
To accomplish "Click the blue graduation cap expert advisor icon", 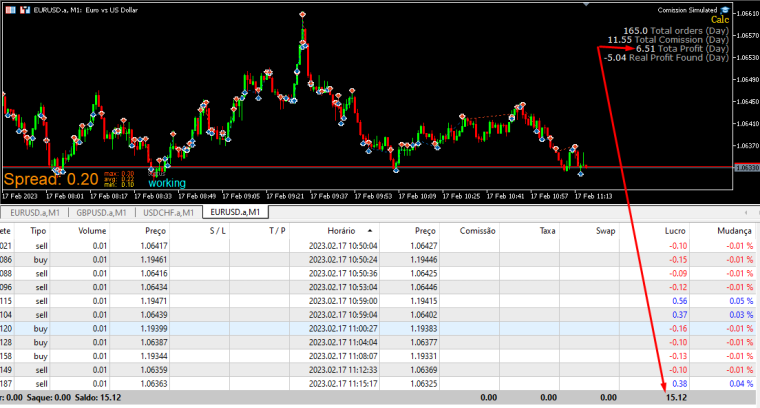I will pyautogui.click(x=725, y=10).
